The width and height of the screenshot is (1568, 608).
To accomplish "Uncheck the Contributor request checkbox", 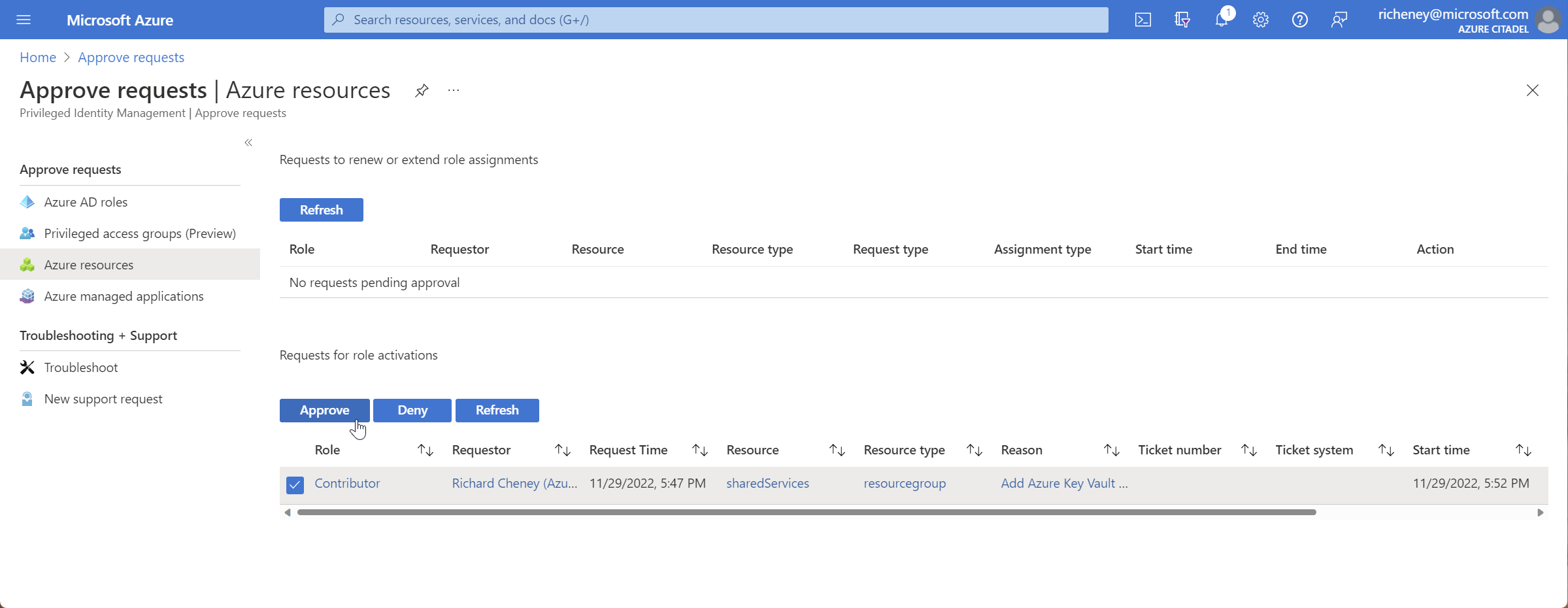I will coord(295,484).
